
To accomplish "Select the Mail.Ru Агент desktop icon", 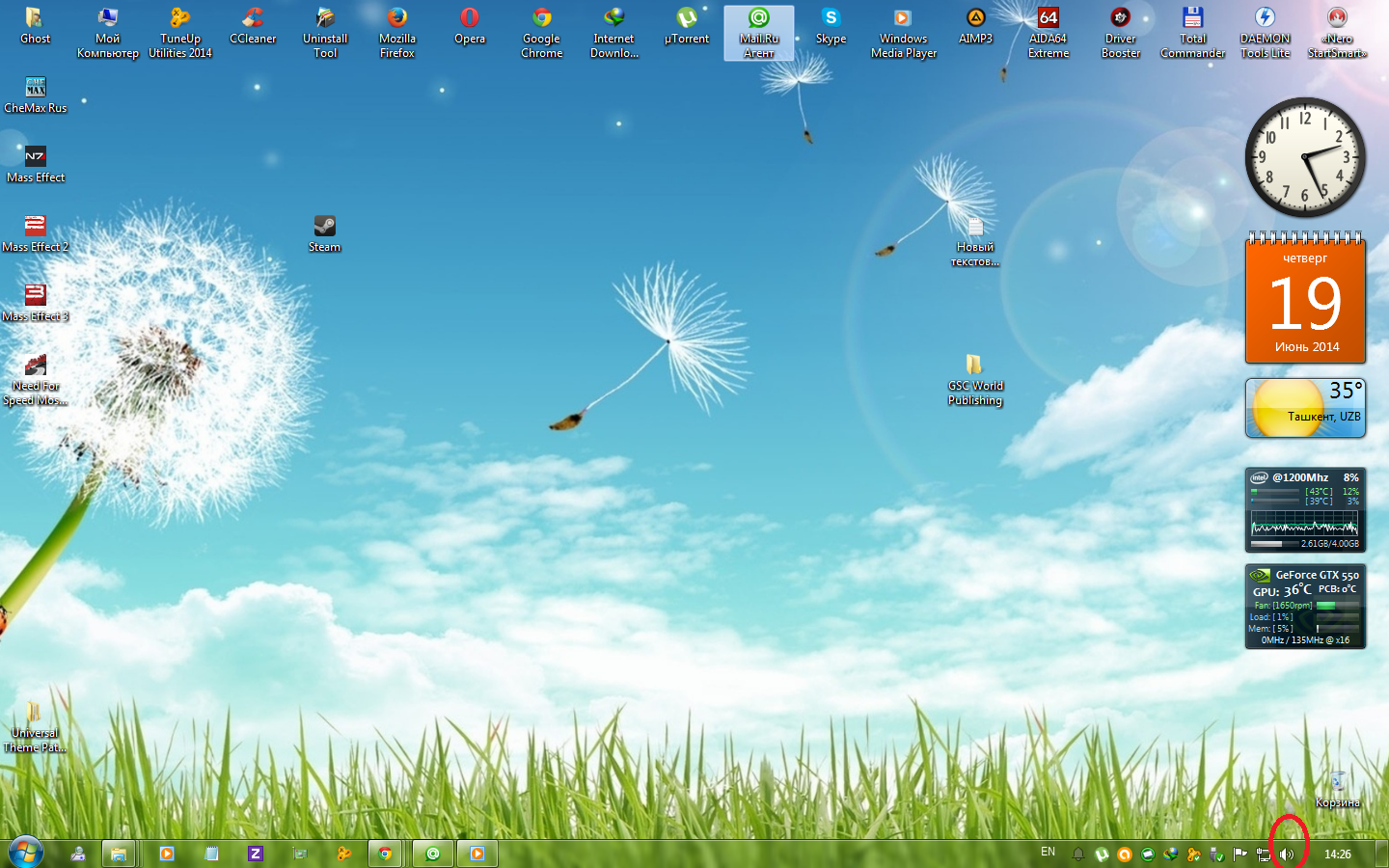I will point(759,33).
